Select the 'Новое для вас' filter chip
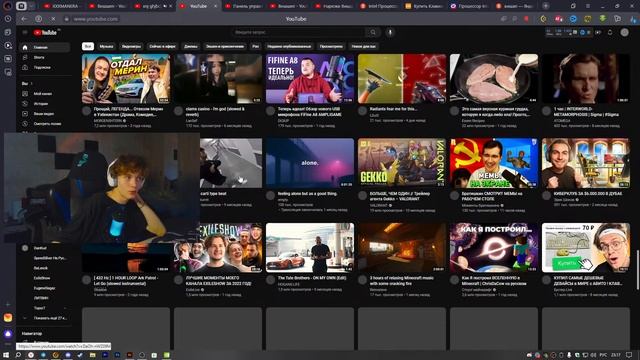The height and width of the screenshot is (360, 640). [363, 47]
